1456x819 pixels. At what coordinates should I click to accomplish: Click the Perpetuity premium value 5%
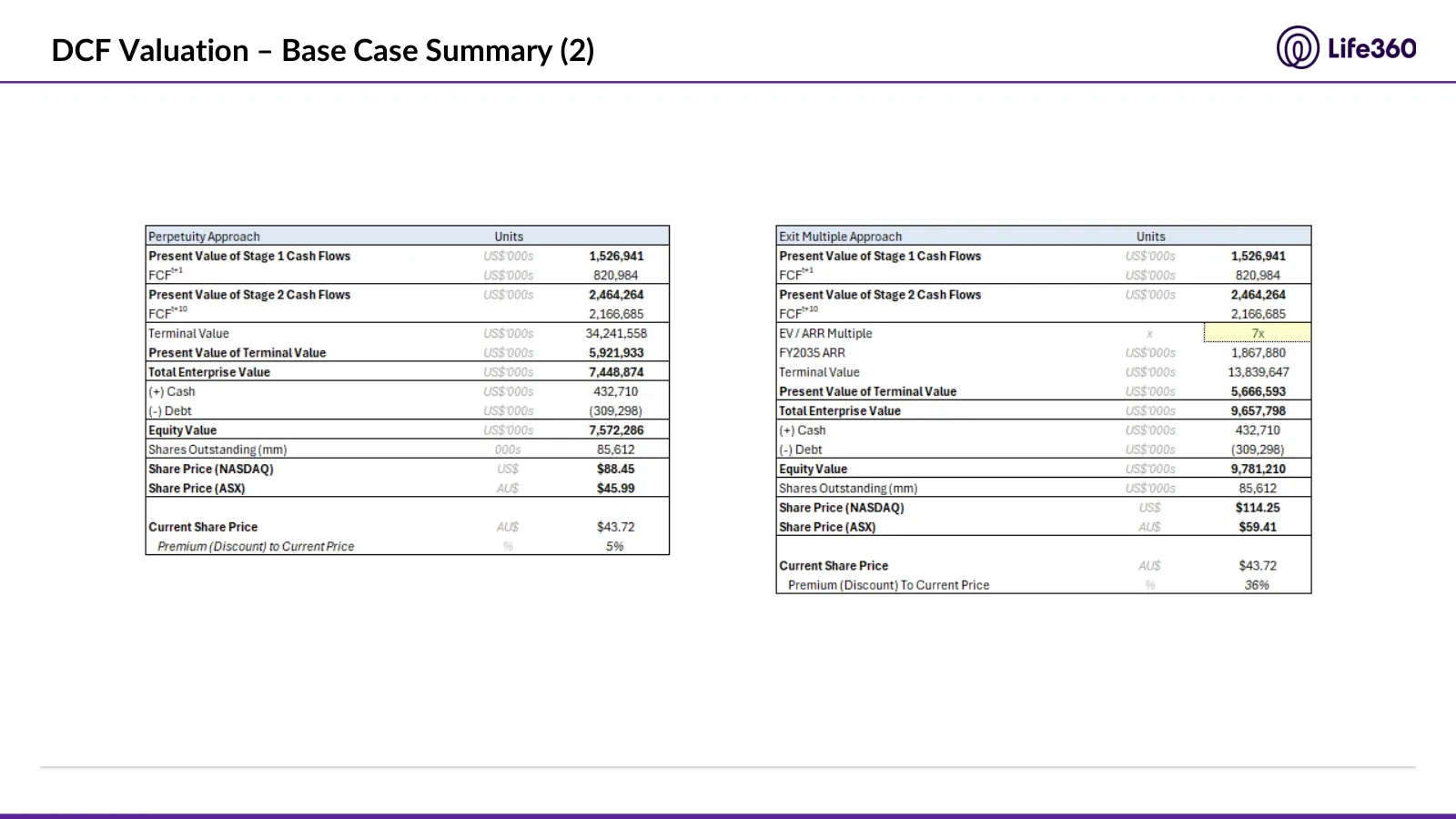615,546
